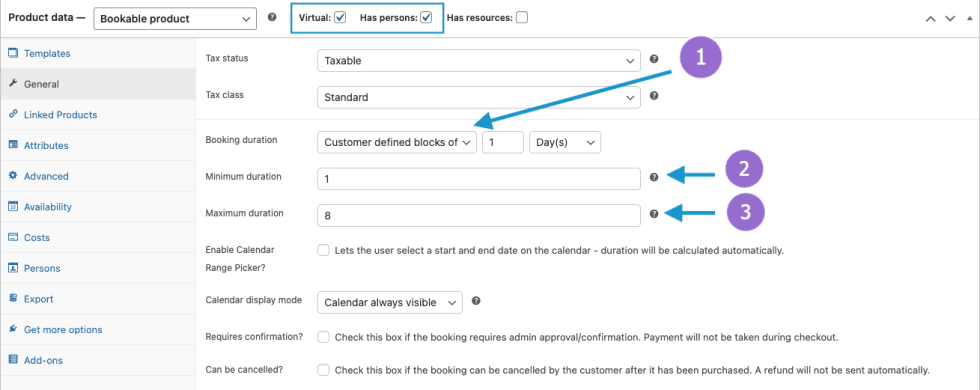Open the Day(s) duration unit dropdown
This screenshot has width=980, height=390.
click(x=565, y=142)
